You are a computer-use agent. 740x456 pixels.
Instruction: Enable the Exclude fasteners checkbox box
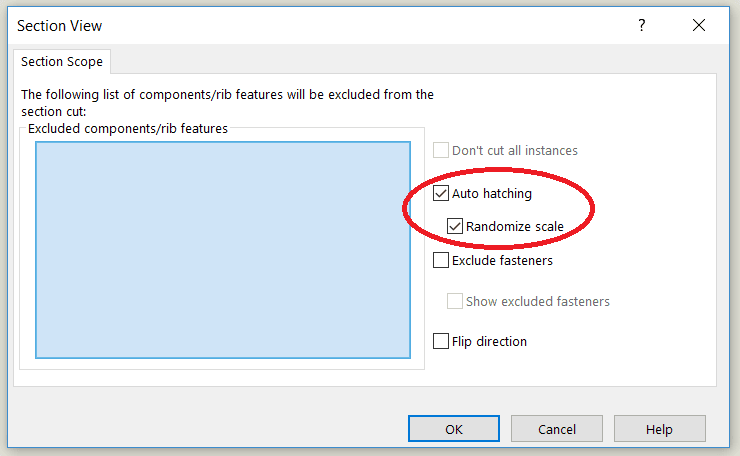point(441,260)
